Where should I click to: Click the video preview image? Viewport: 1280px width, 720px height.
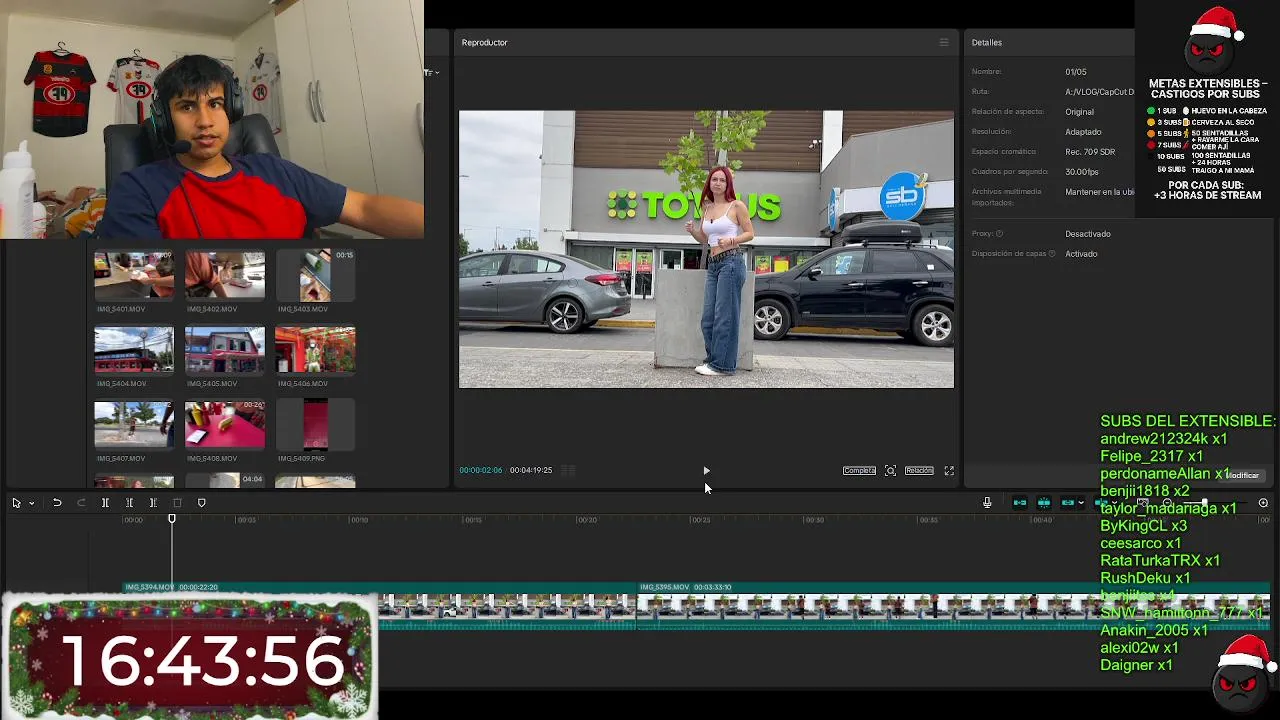pyautogui.click(x=706, y=249)
